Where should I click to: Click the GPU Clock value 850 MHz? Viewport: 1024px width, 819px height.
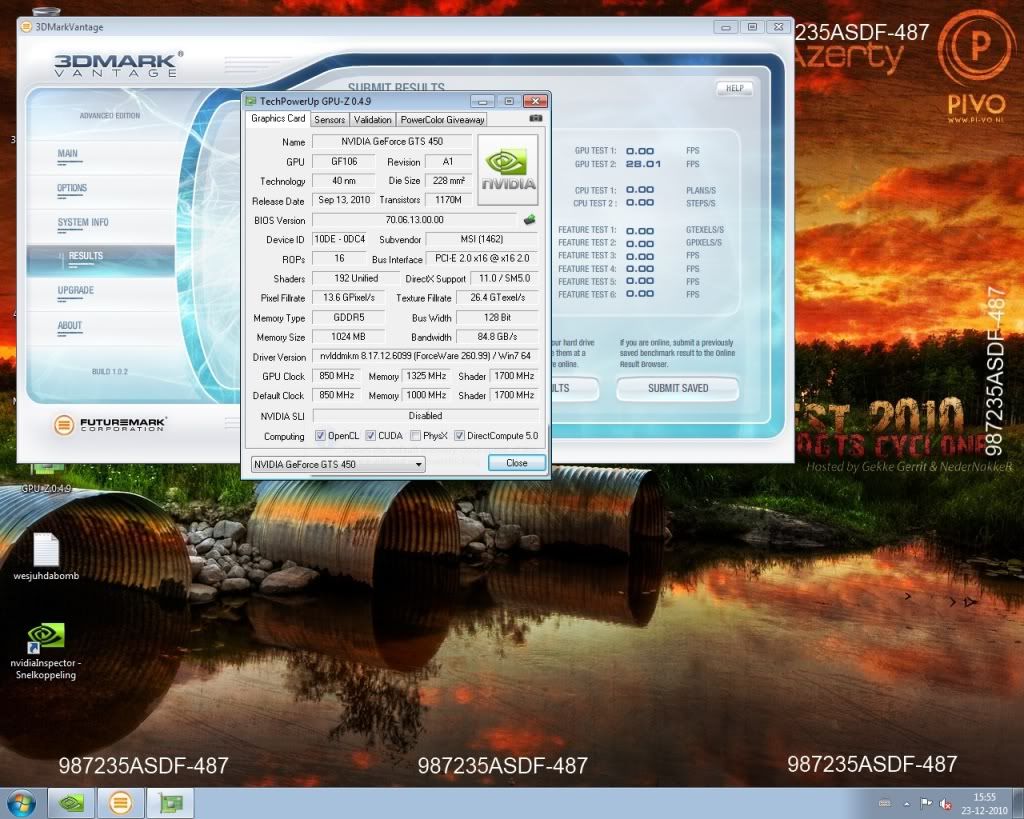click(x=336, y=376)
